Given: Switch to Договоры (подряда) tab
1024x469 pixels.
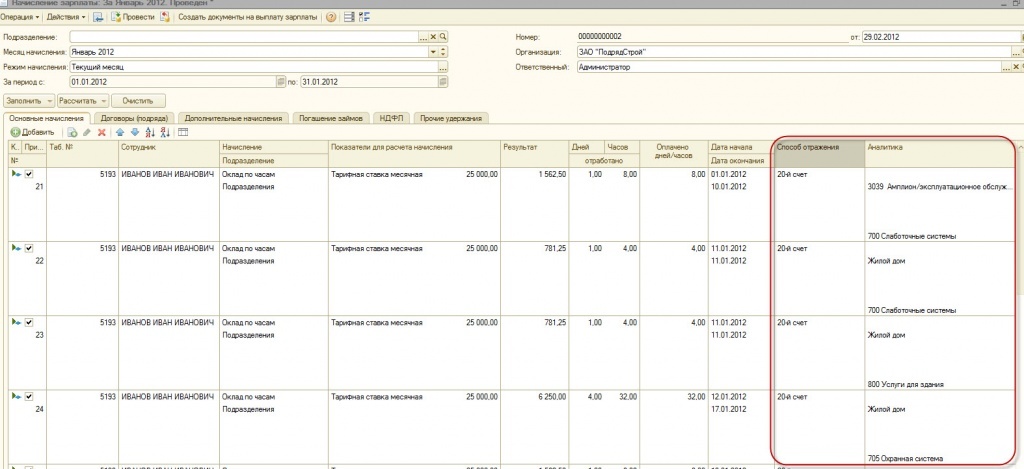Looking at the screenshot, I should point(135,119).
